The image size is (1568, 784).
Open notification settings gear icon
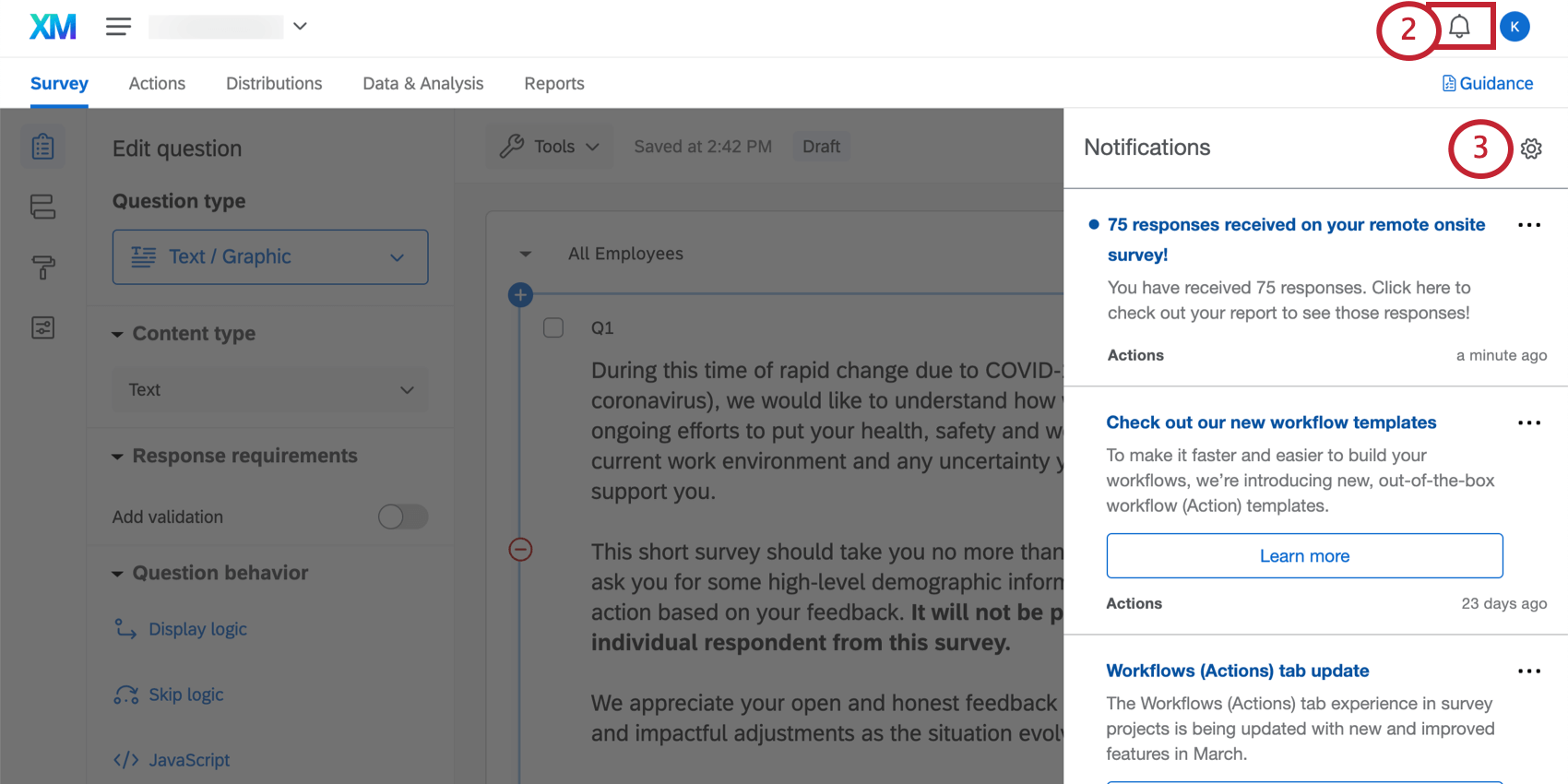pos(1531,148)
